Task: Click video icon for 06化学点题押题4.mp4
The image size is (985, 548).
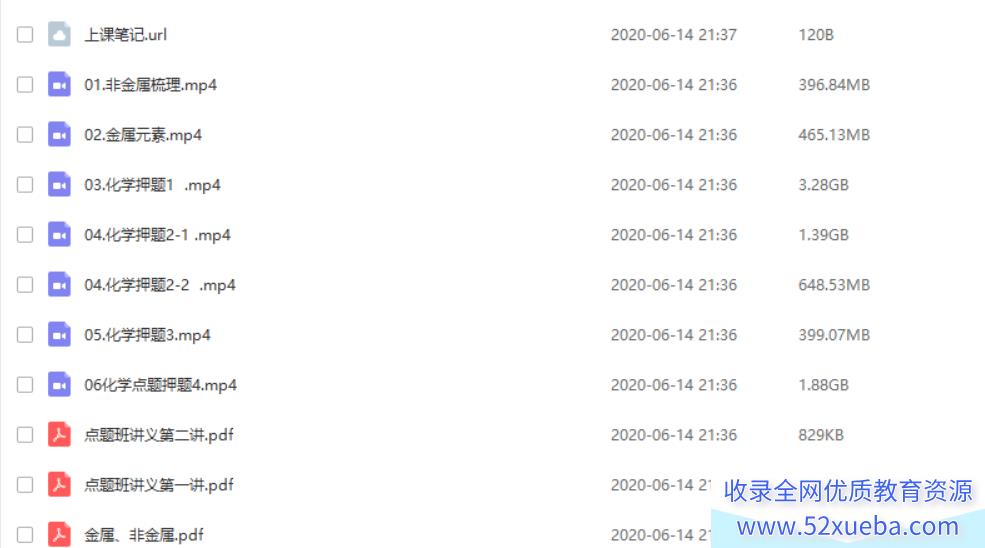Action: [59, 385]
